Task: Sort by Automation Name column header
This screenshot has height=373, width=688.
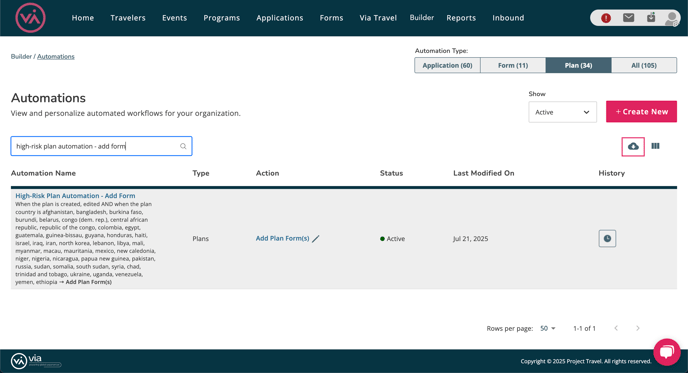Action: coord(43,173)
